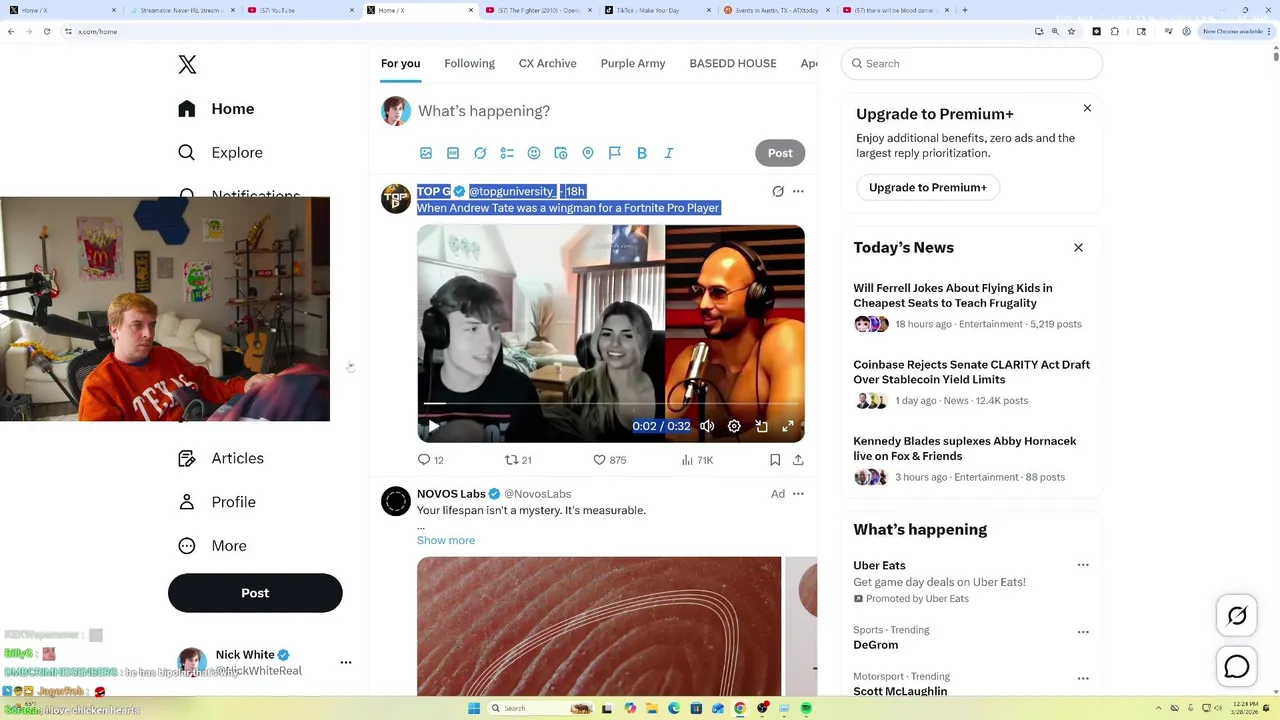The height and width of the screenshot is (720, 1280).
Task: Add media image to the new post
Action: (x=426, y=153)
